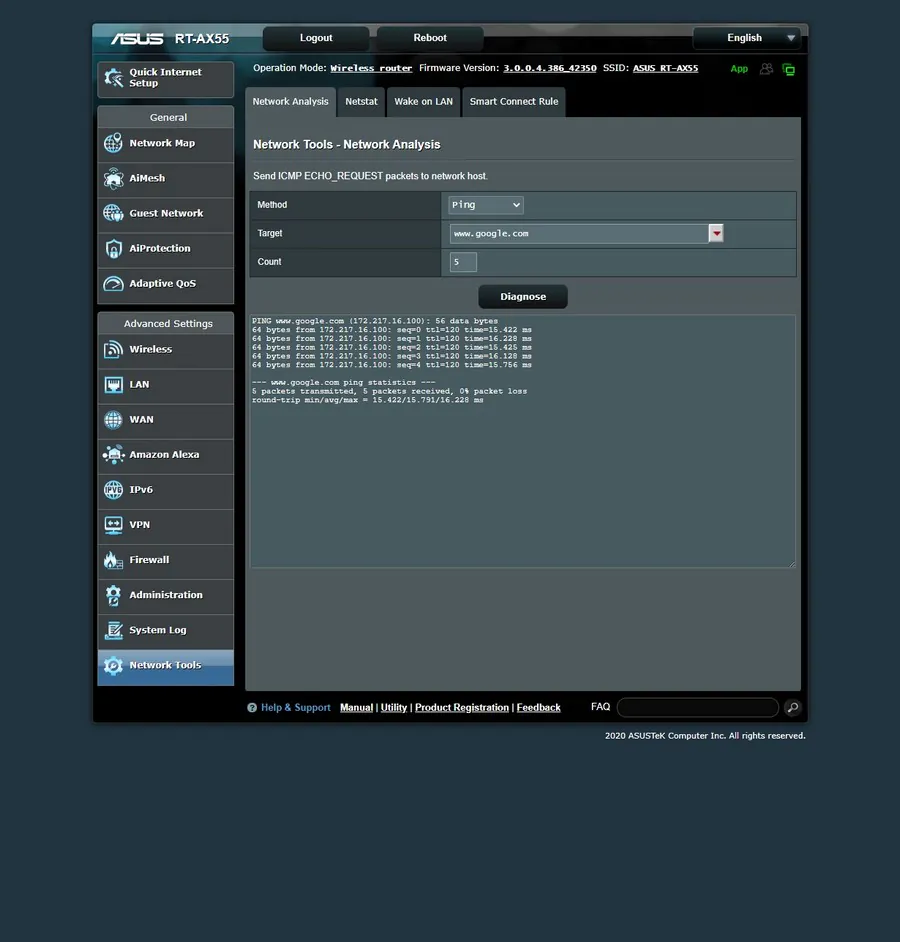Open the English language dropdown
900x942 pixels.
(747, 38)
